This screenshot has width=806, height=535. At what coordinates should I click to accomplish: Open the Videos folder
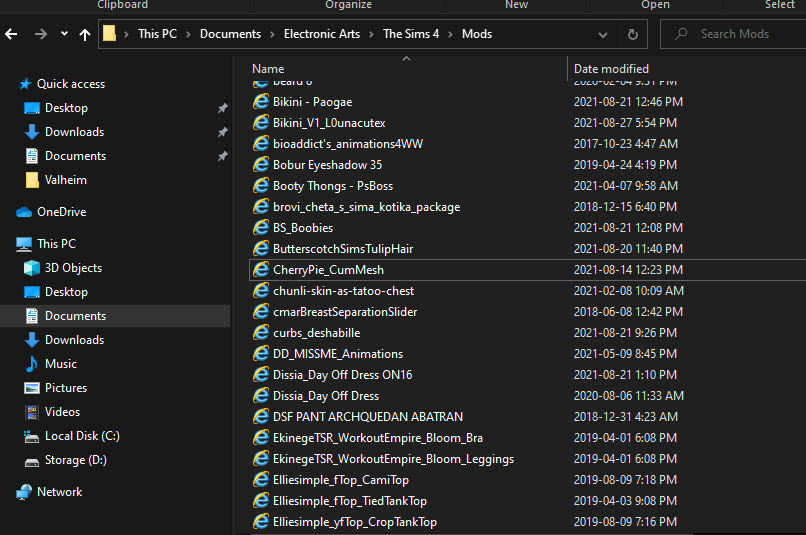tap(62, 412)
